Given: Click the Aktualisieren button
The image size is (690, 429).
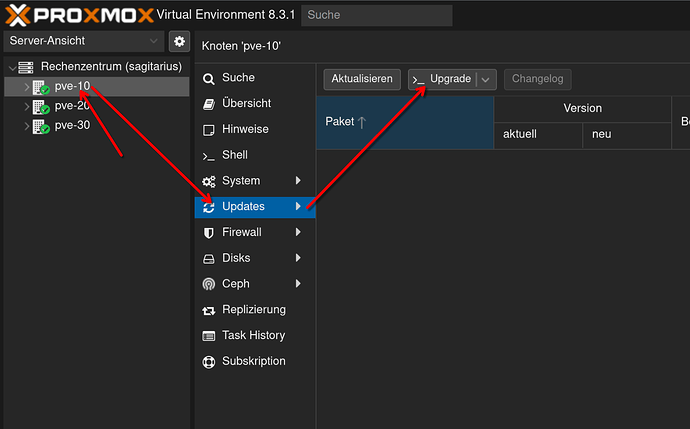Looking at the screenshot, I should click(x=362, y=79).
